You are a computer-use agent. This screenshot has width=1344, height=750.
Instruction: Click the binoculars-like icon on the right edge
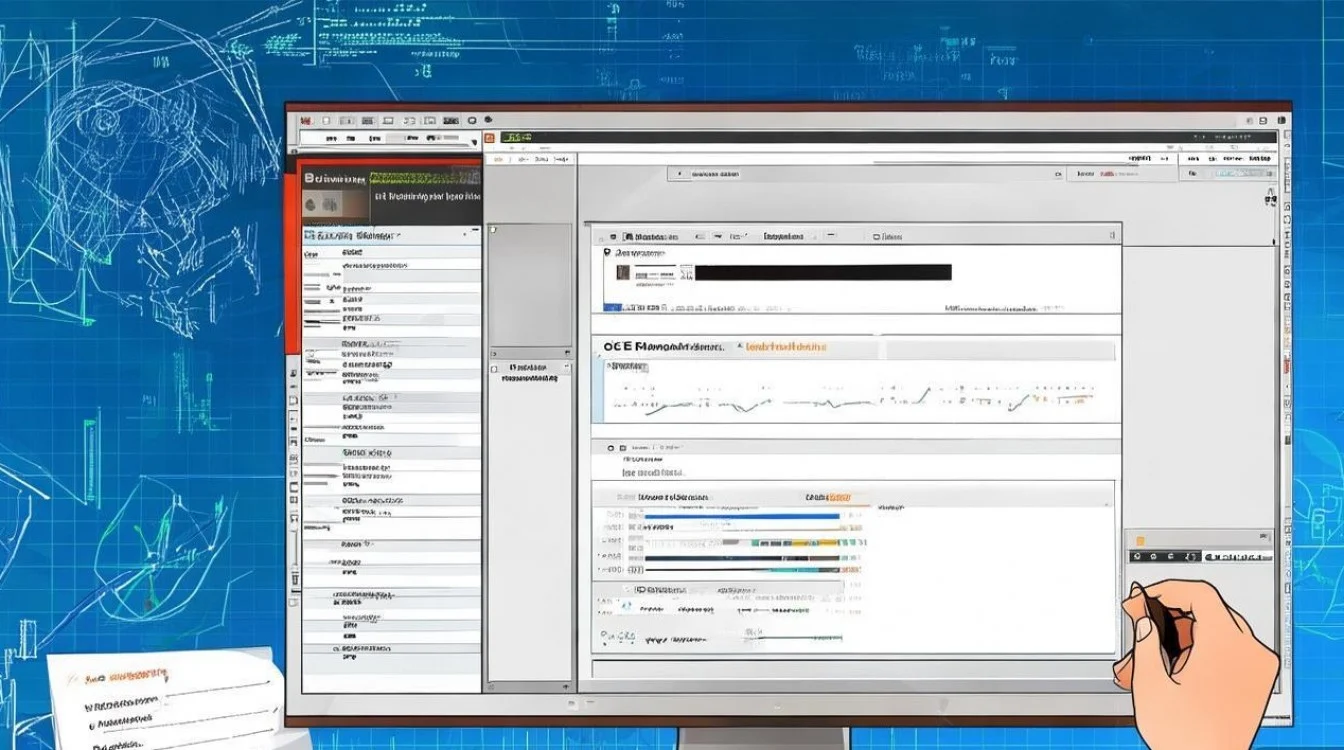coord(1271,196)
